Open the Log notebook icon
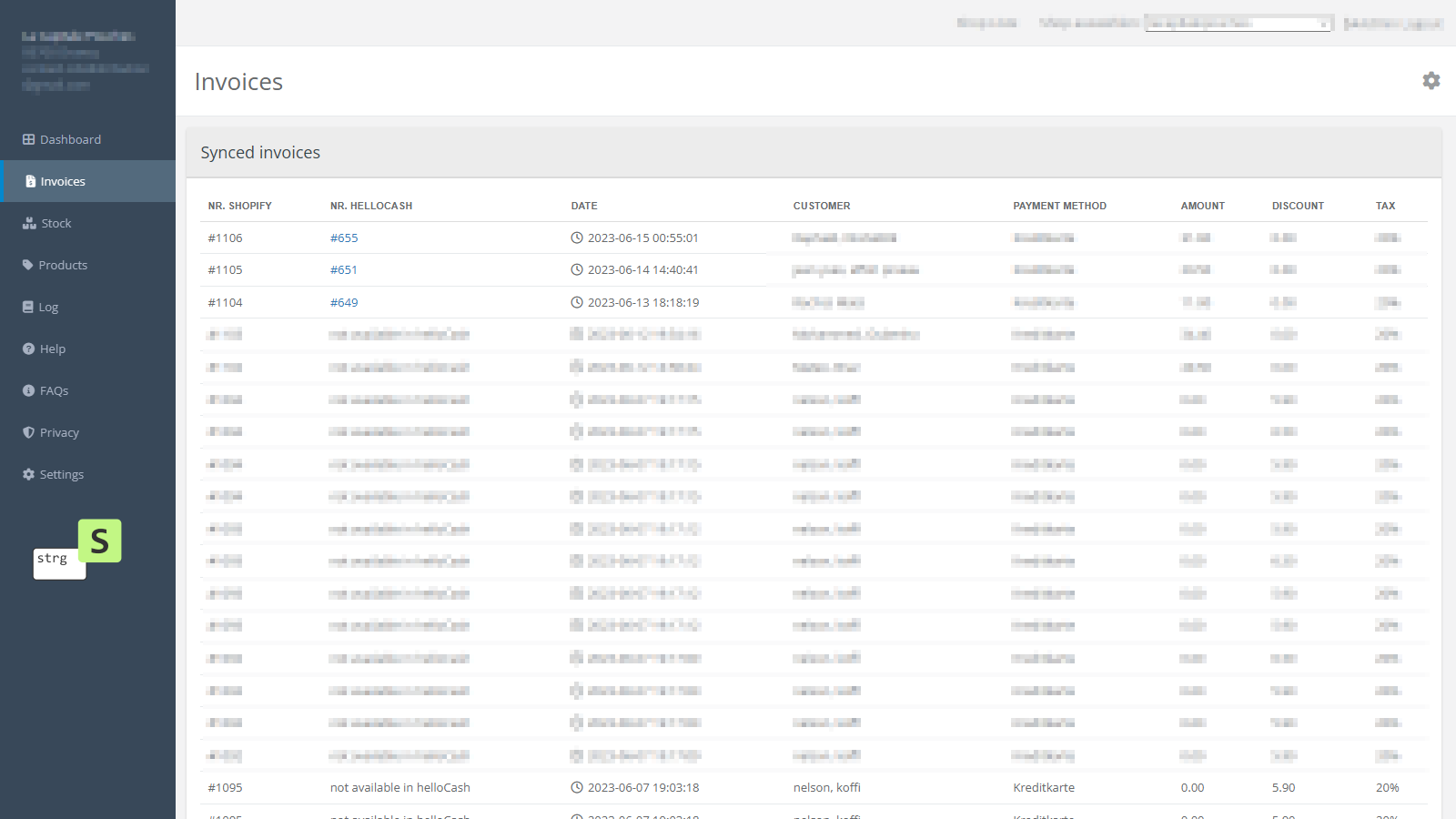 tap(27, 307)
